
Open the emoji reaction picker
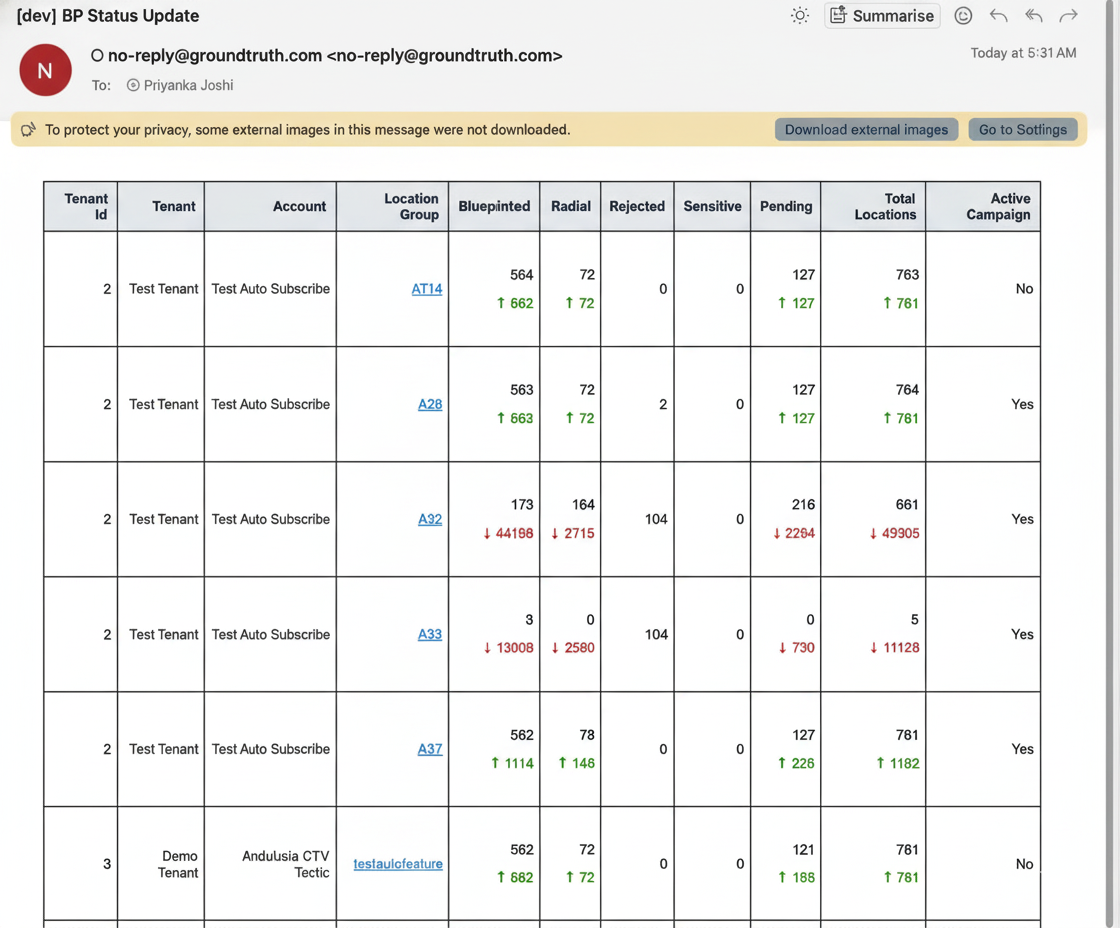tap(963, 16)
